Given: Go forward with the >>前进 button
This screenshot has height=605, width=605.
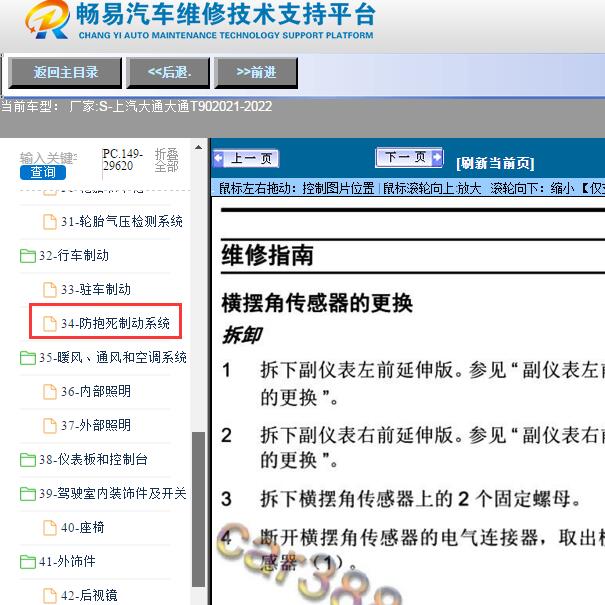Looking at the screenshot, I should [256, 73].
